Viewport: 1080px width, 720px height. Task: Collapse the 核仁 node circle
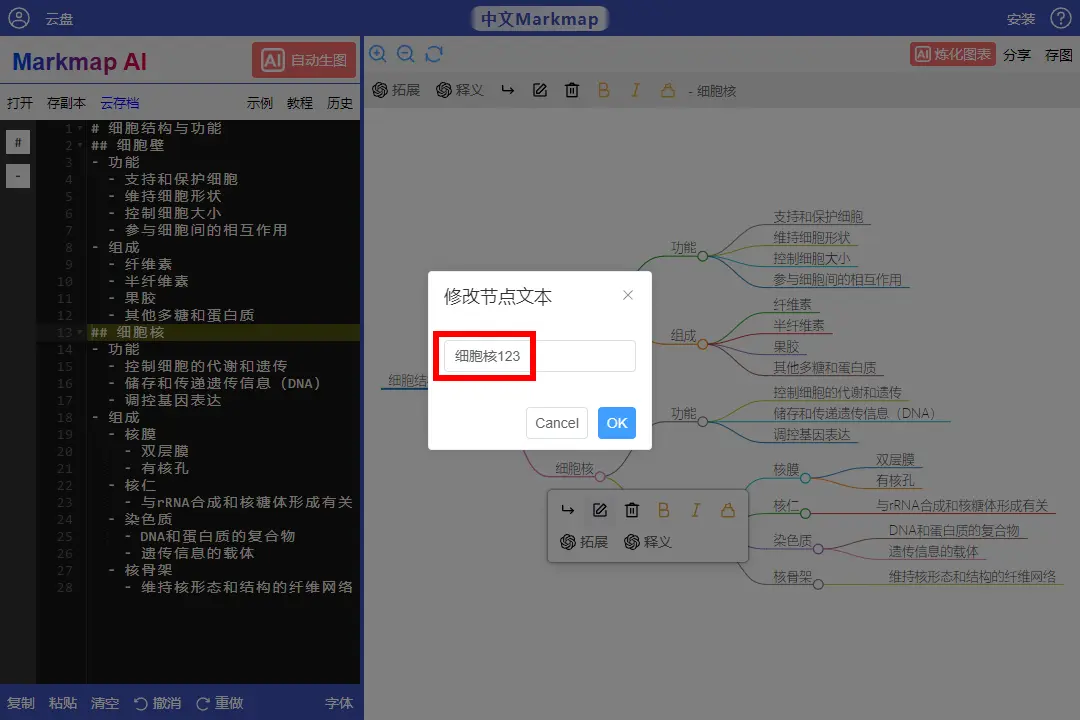coord(805,513)
